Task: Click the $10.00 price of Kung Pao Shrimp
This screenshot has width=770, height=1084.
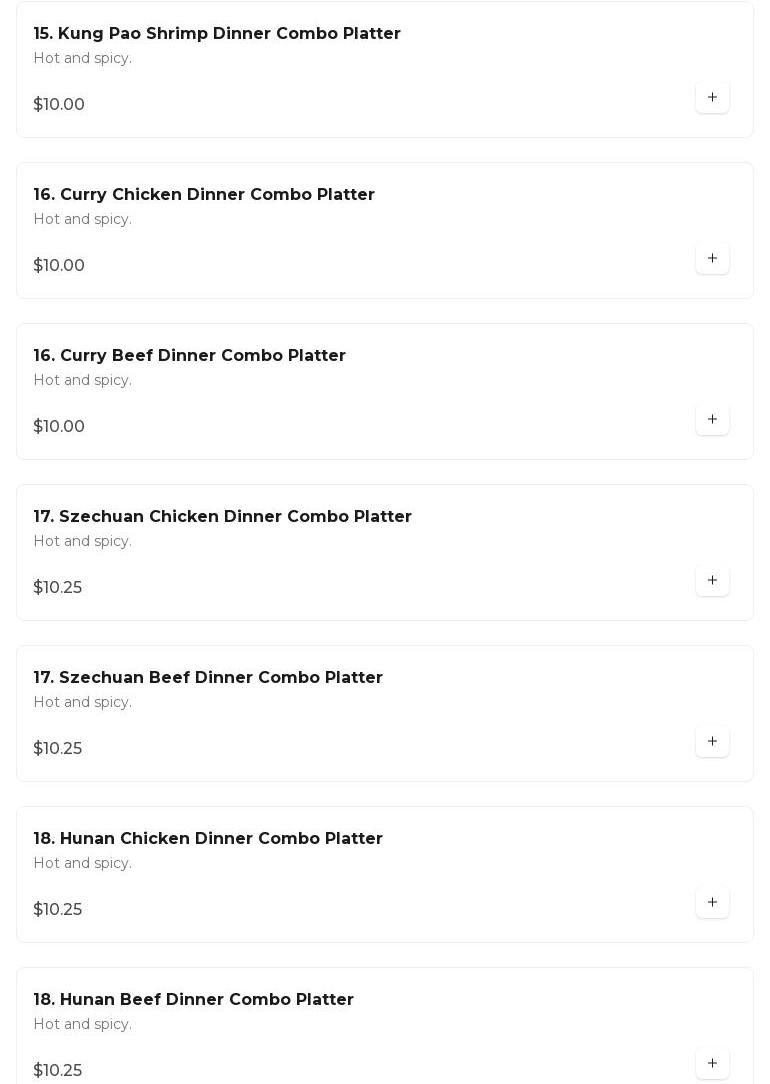Action: (59, 105)
